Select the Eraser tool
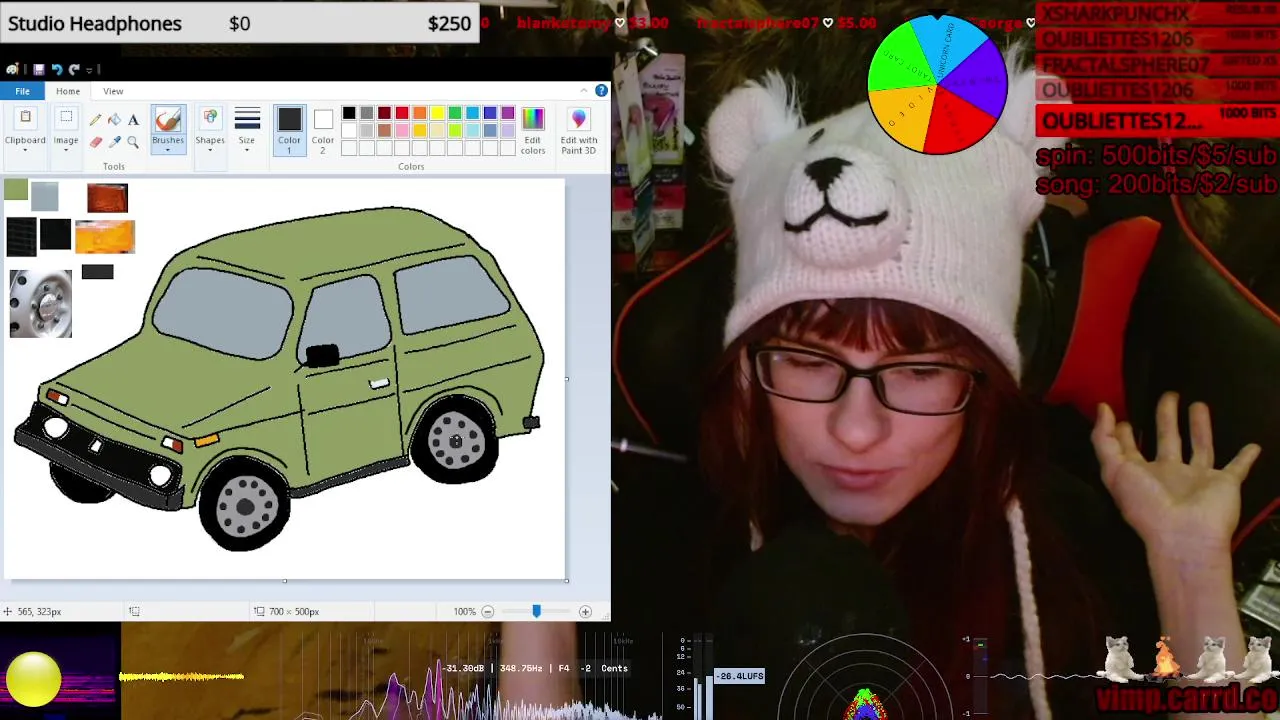The image size is (1280, 720). pos(96,142)
